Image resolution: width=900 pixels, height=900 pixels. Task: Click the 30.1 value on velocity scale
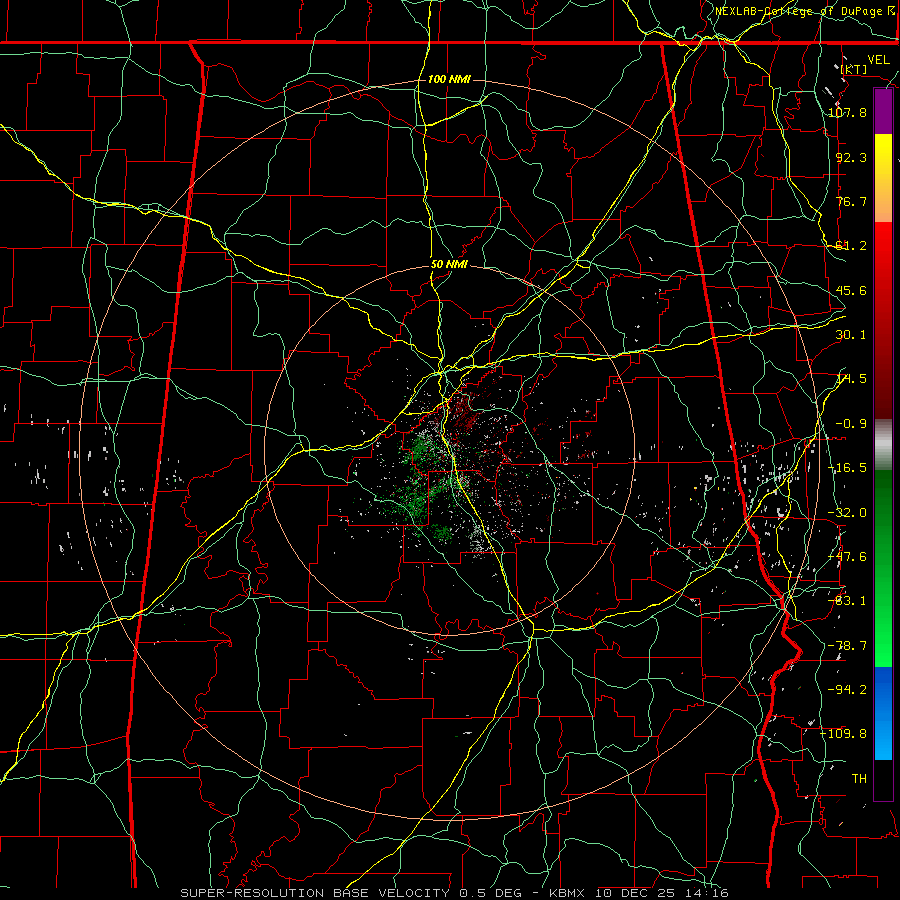tap(851, 335)
